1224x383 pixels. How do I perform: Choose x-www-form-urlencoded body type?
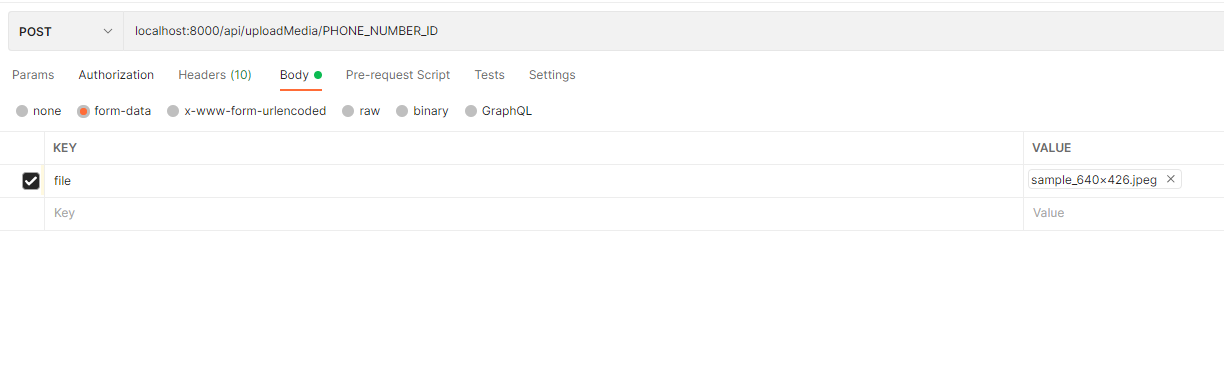click(x=247, y=111)
